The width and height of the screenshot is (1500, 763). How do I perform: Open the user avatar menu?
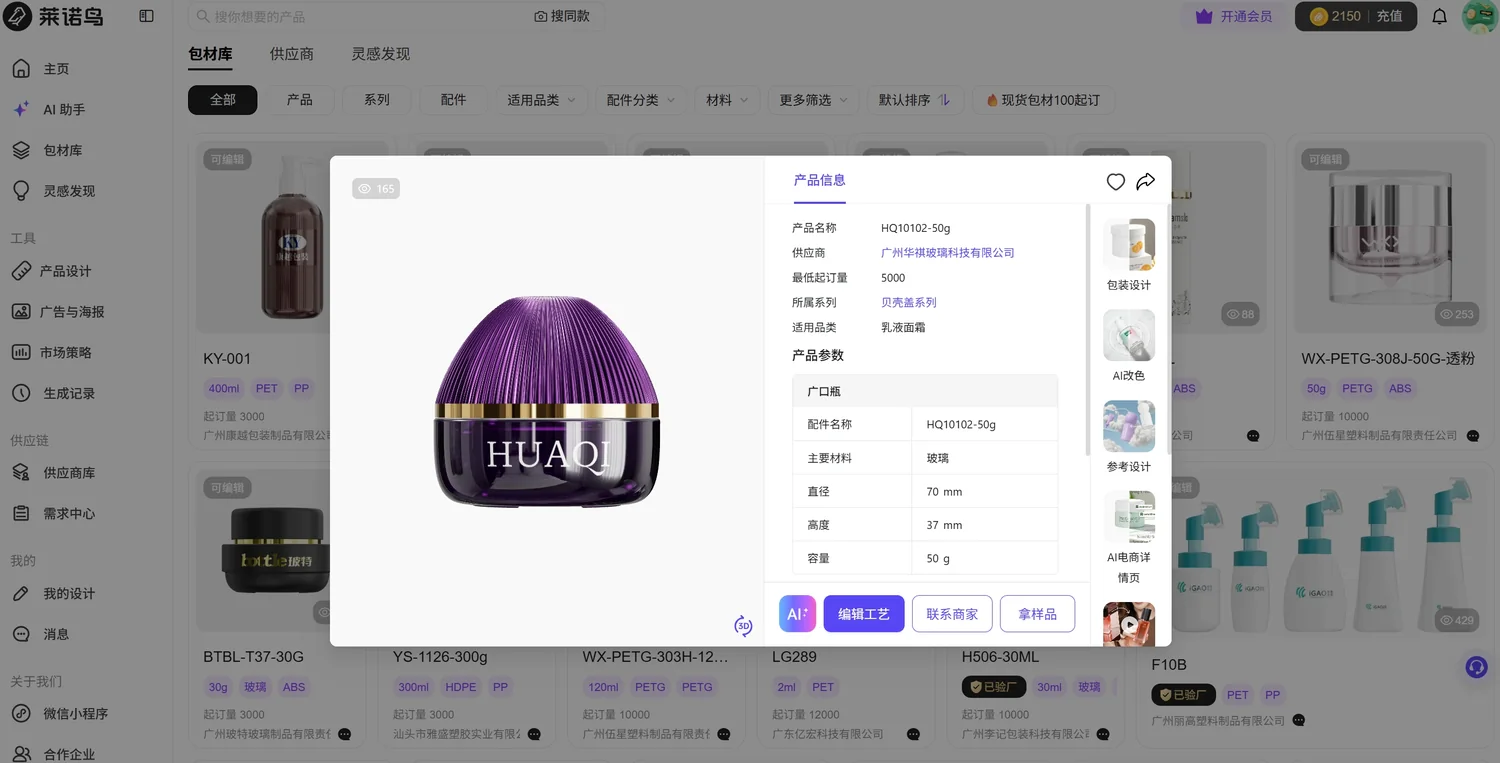(1479, 16)
